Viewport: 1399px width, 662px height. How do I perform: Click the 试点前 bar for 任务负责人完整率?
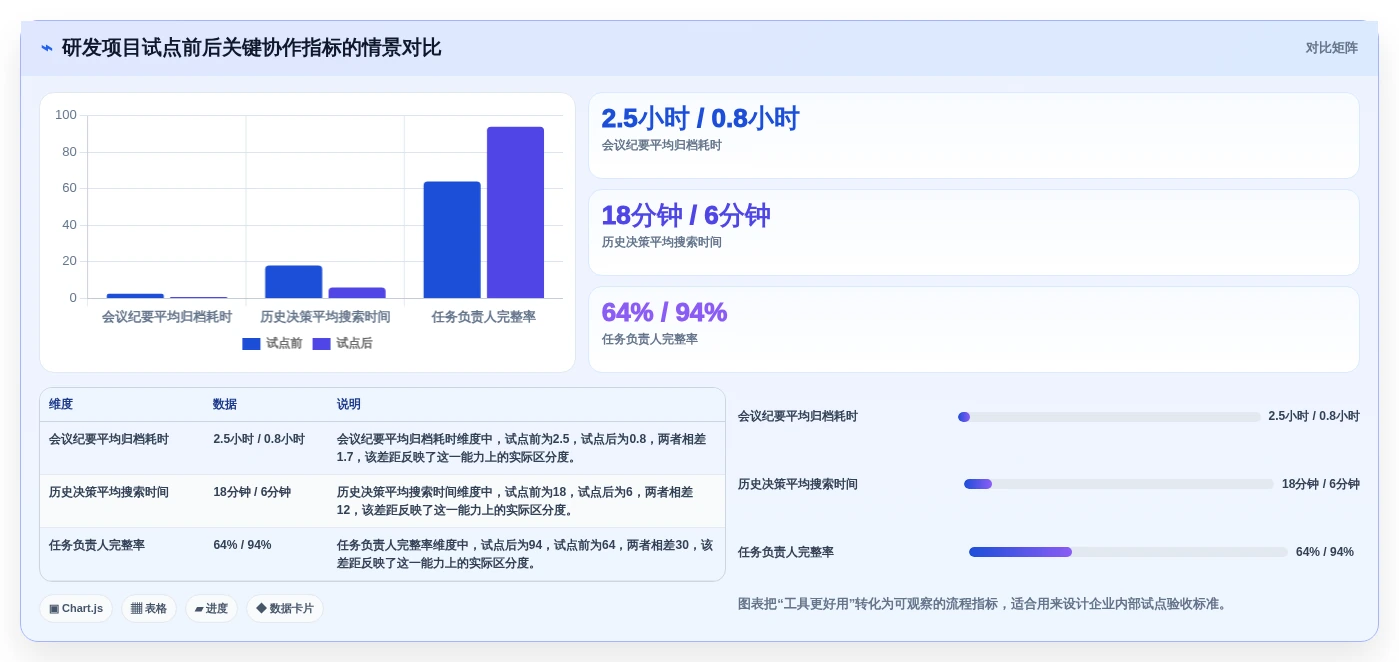(452, 240)
